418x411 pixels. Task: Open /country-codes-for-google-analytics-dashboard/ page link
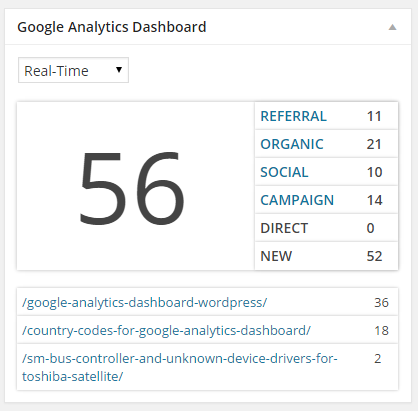pos(166,331)
